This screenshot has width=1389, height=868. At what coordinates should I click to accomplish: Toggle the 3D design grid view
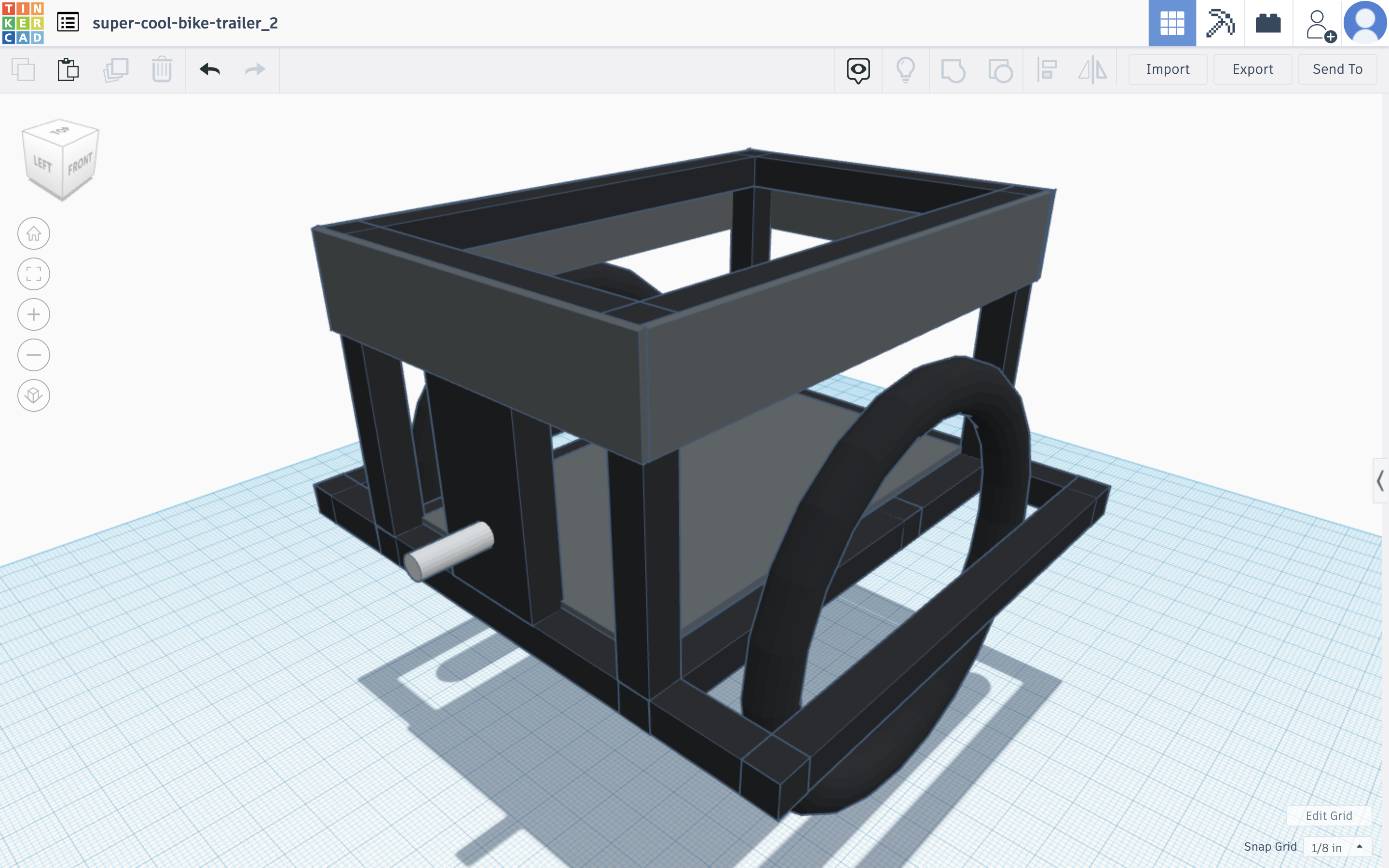coord(1171,23)
